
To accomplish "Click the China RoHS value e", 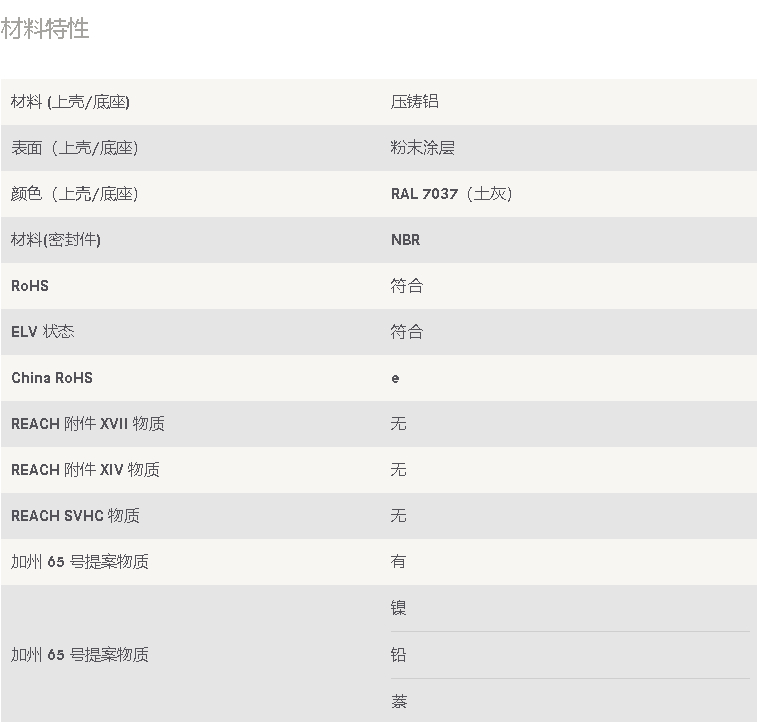I will coord(395,379).
